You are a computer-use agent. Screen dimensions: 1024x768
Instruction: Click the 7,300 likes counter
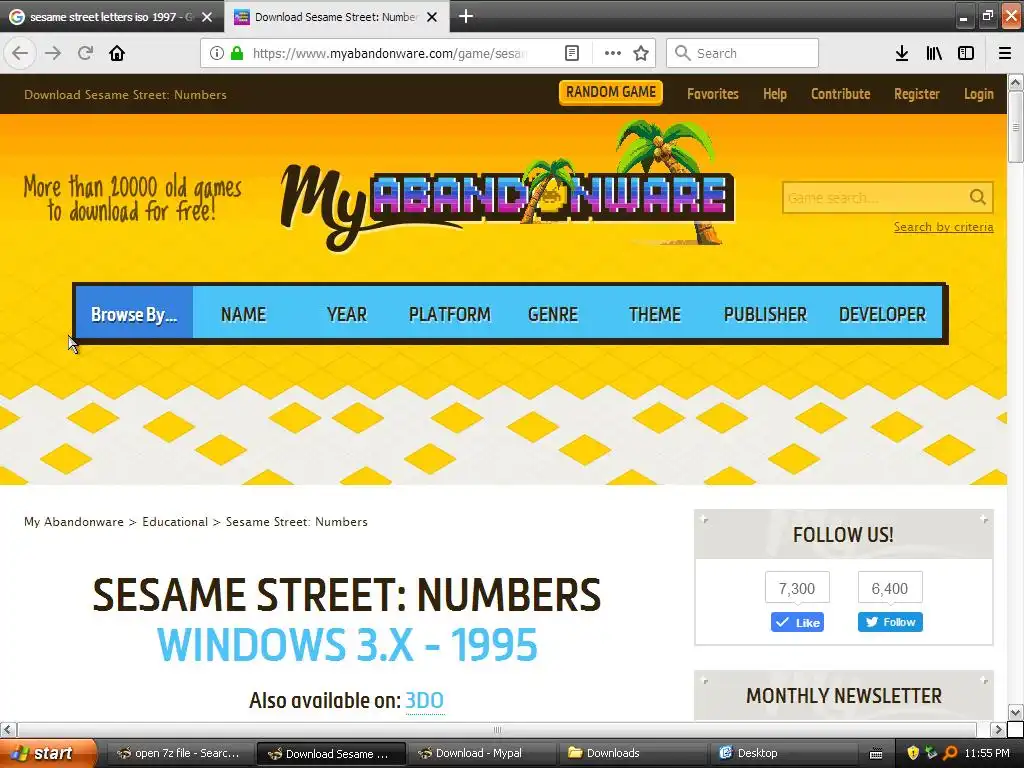pos(797,588)
